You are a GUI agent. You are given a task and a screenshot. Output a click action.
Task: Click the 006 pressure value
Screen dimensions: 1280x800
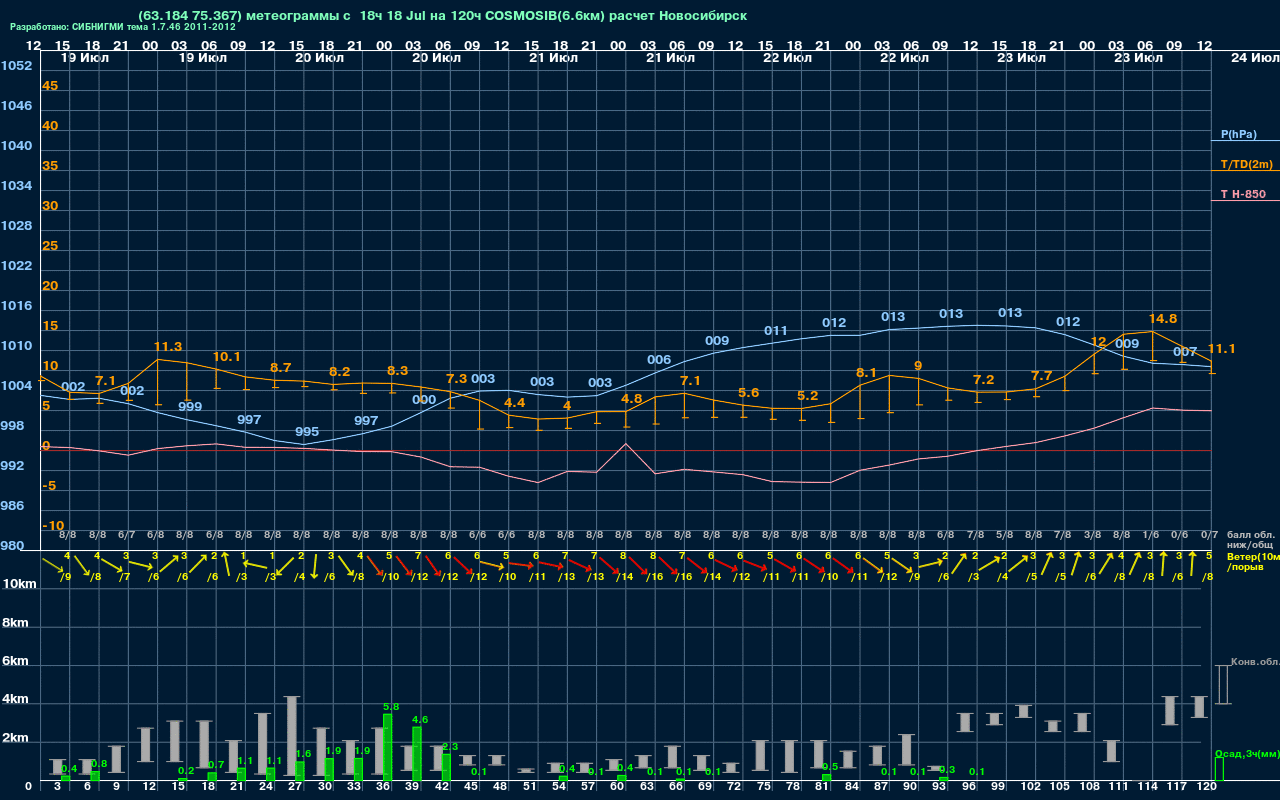tap(659, 360)
